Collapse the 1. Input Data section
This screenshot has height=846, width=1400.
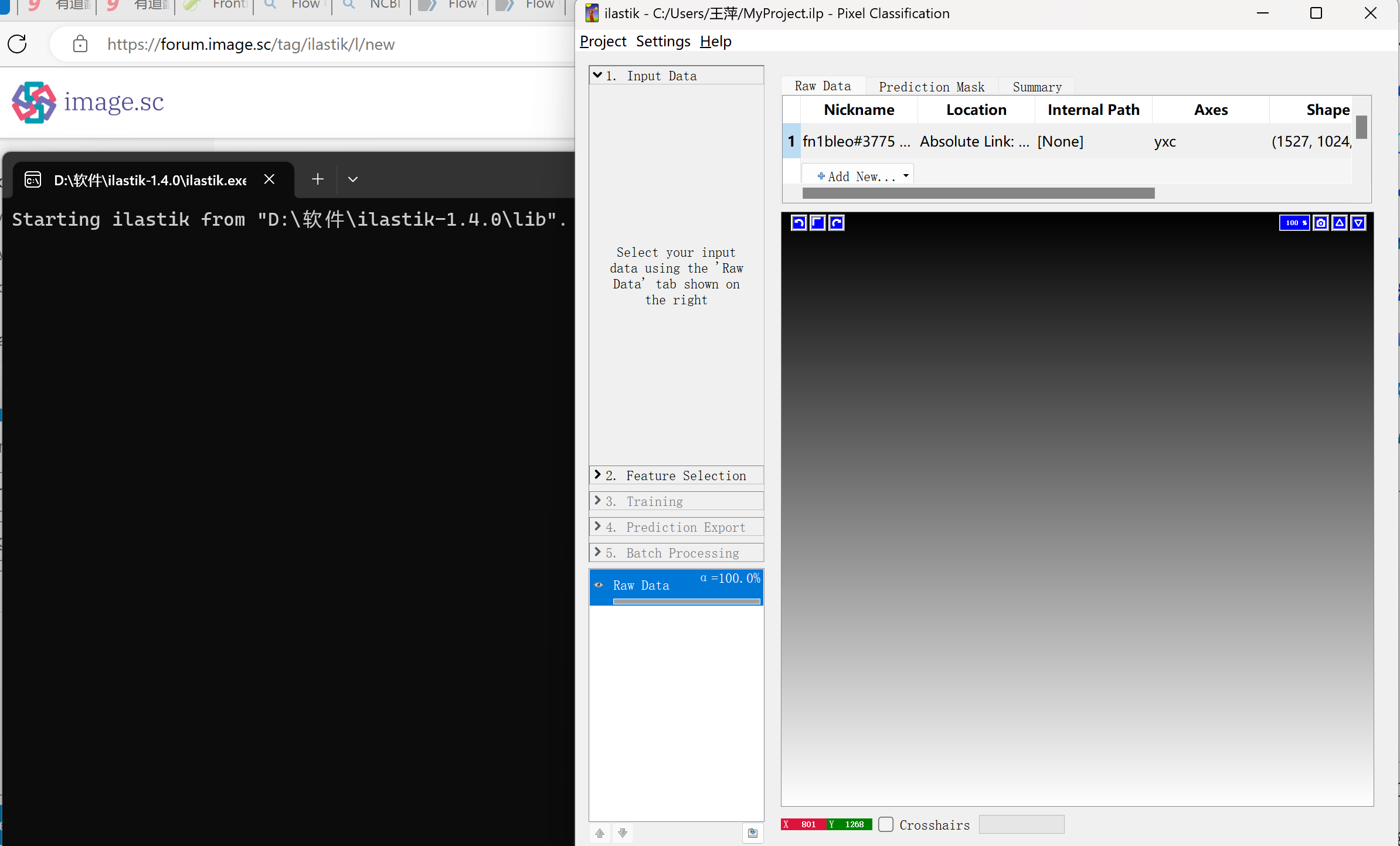[x=598, y=75]
